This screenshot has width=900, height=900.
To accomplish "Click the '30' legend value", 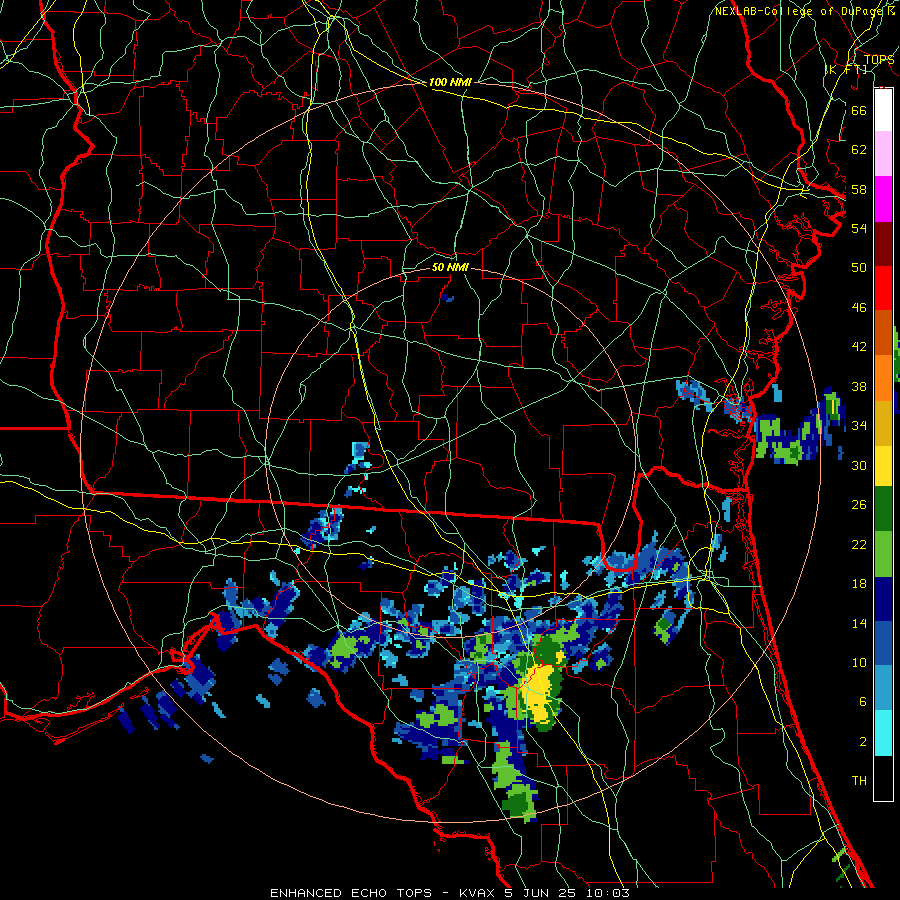I will tap(859, 465).
